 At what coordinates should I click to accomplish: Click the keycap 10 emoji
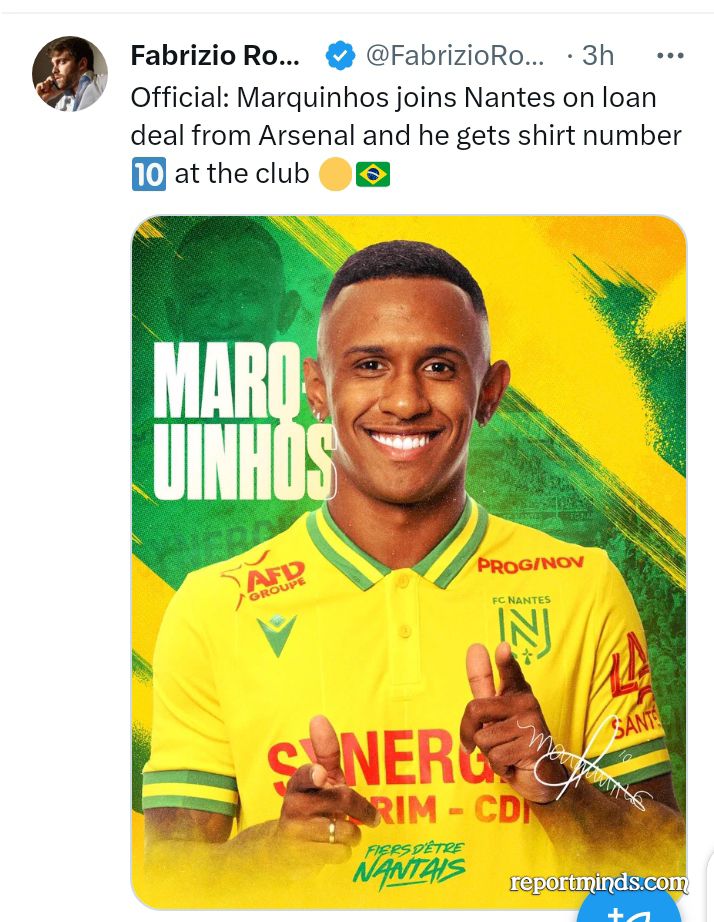tap(148, 174)
